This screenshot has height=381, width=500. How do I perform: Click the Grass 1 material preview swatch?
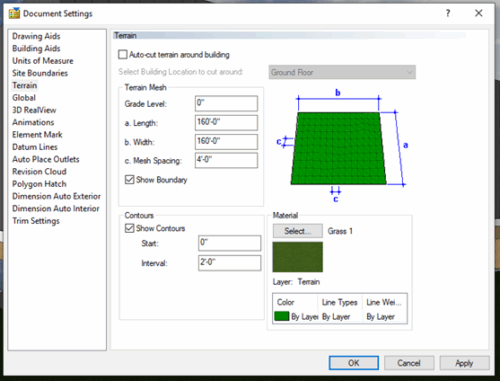[298, 257]
